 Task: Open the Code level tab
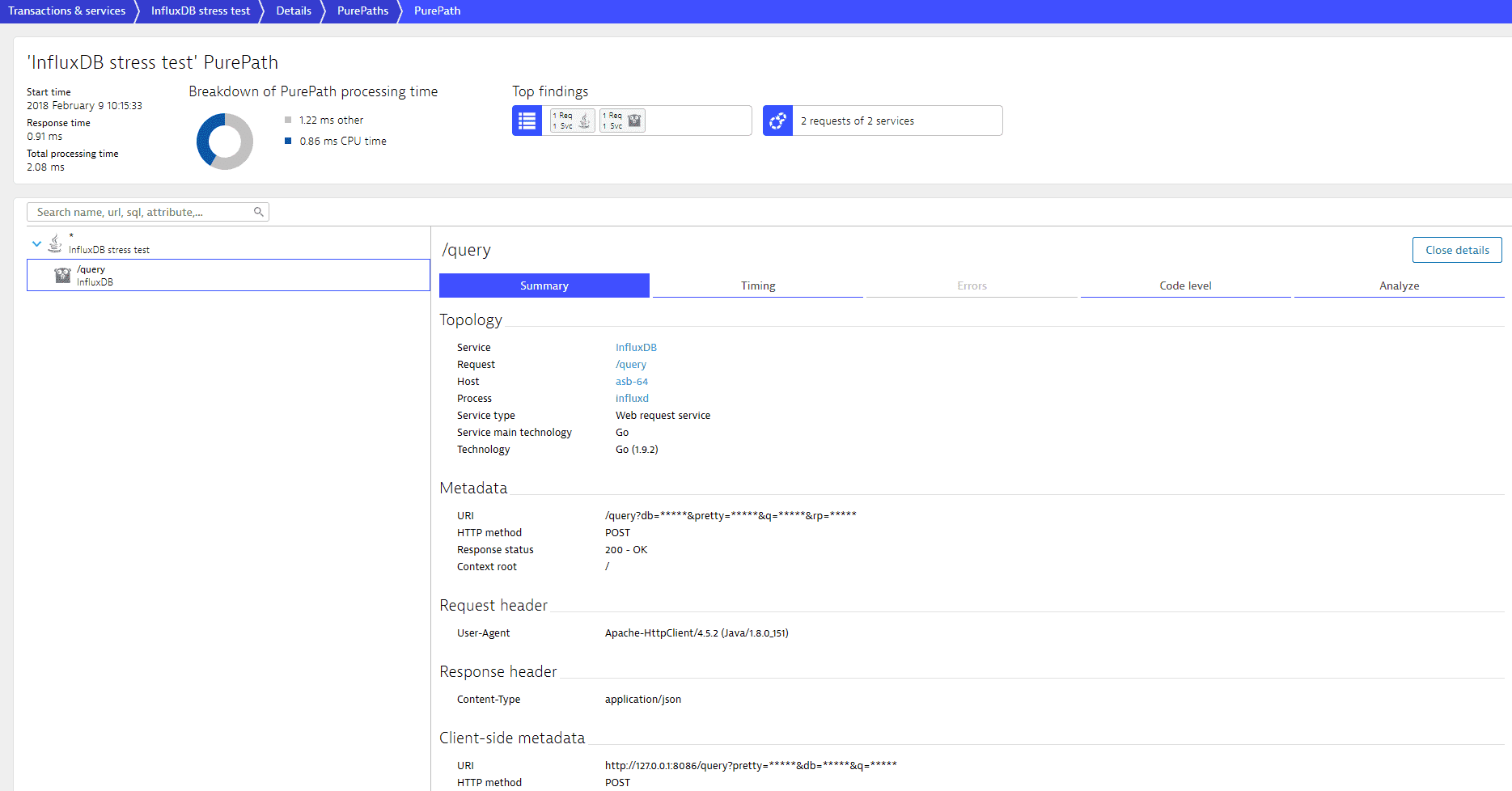pyautogui.click(x=1185, y=286)
